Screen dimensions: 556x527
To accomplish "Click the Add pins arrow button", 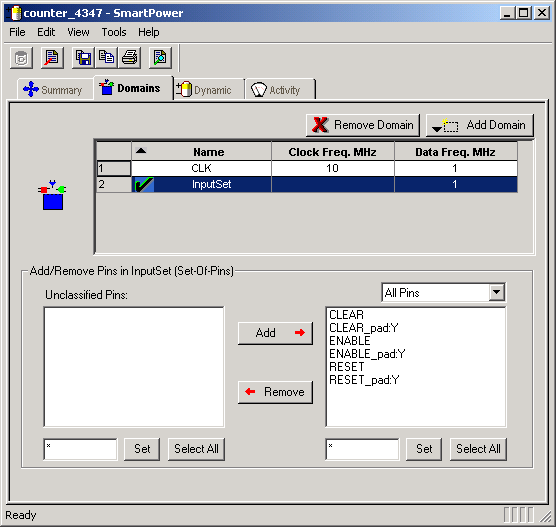I will (276, 333).
